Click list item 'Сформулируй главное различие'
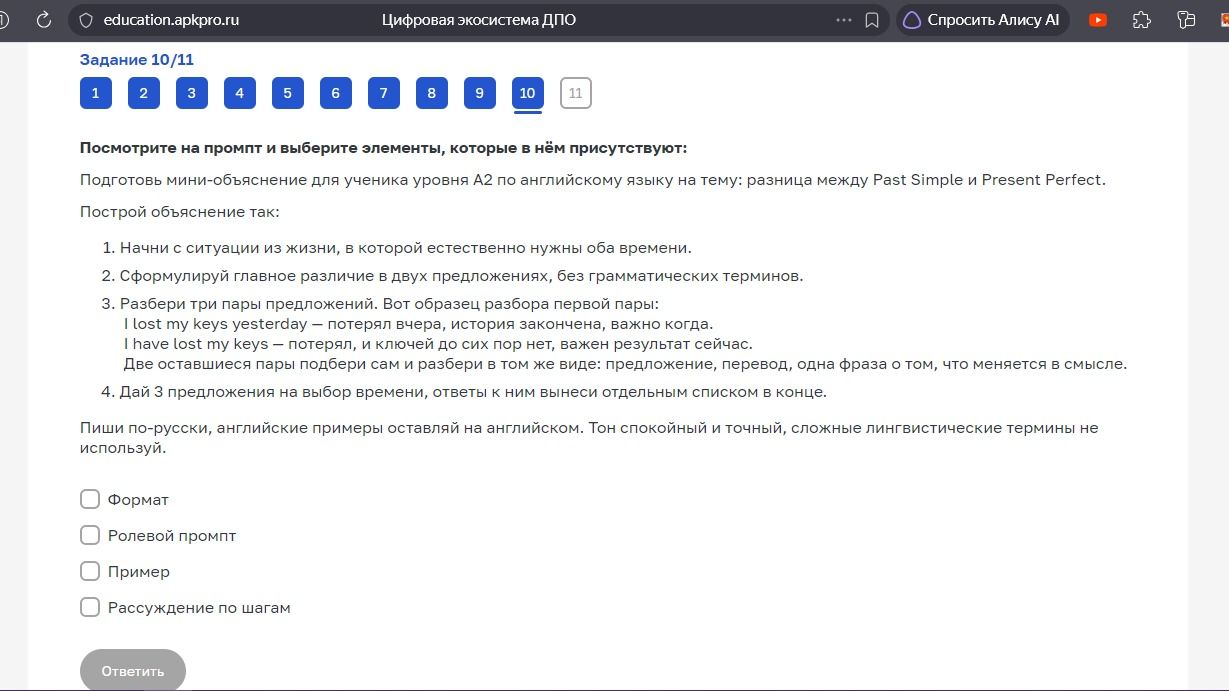Image resolution: width=1229 pixels, height=691 pixels. [x=462, y=276]
